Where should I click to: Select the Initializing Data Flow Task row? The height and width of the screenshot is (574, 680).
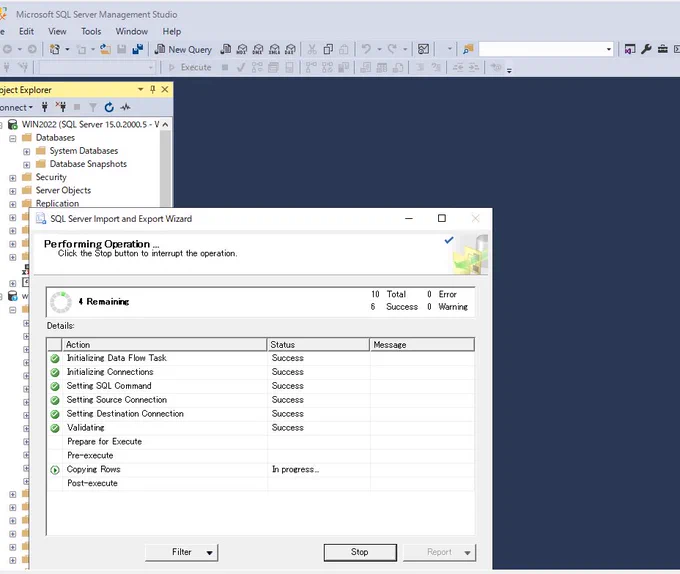pos(260,358)
